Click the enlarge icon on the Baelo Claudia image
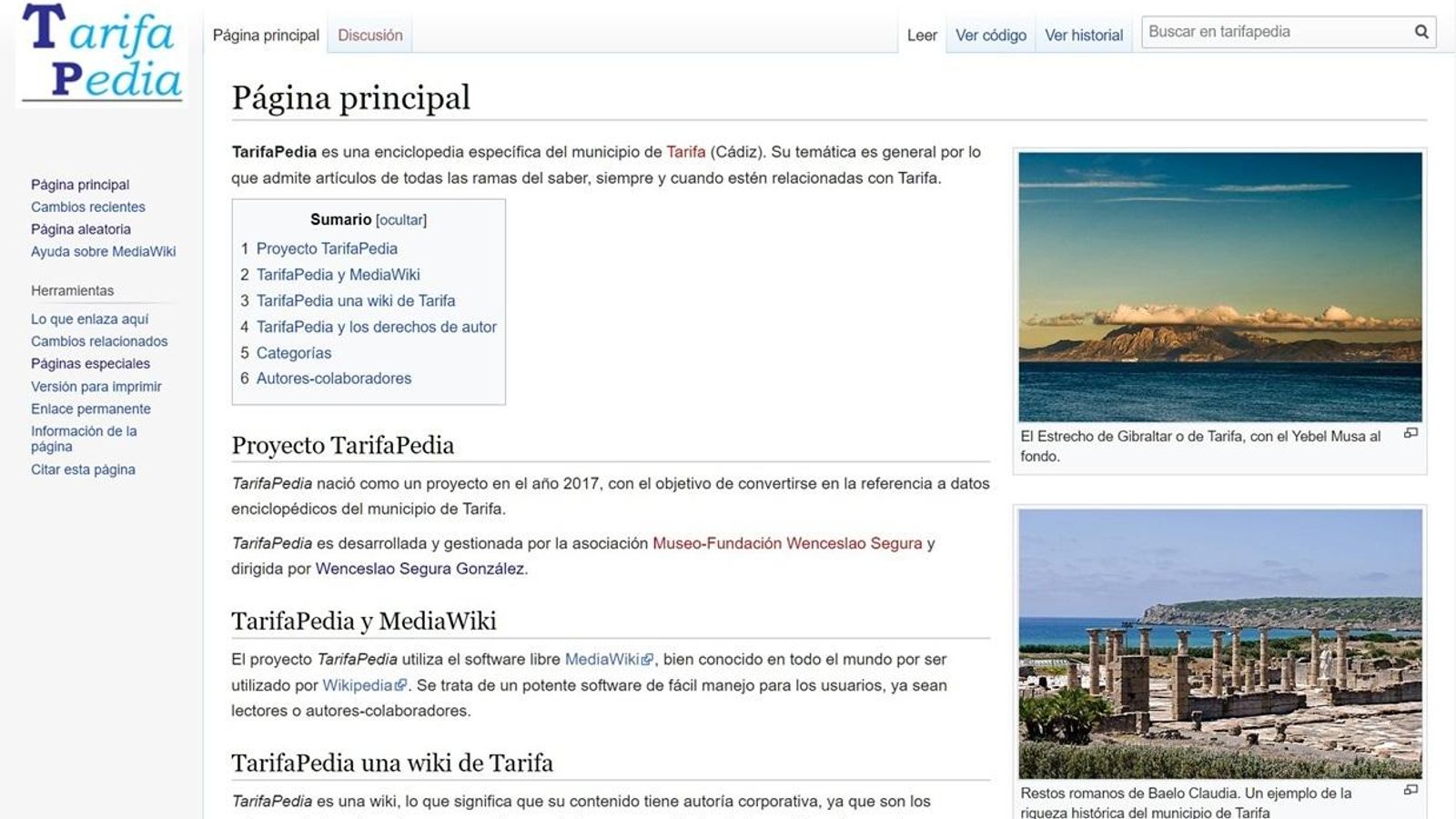This screenshot has width=1456, height=819. point(1413,788)
